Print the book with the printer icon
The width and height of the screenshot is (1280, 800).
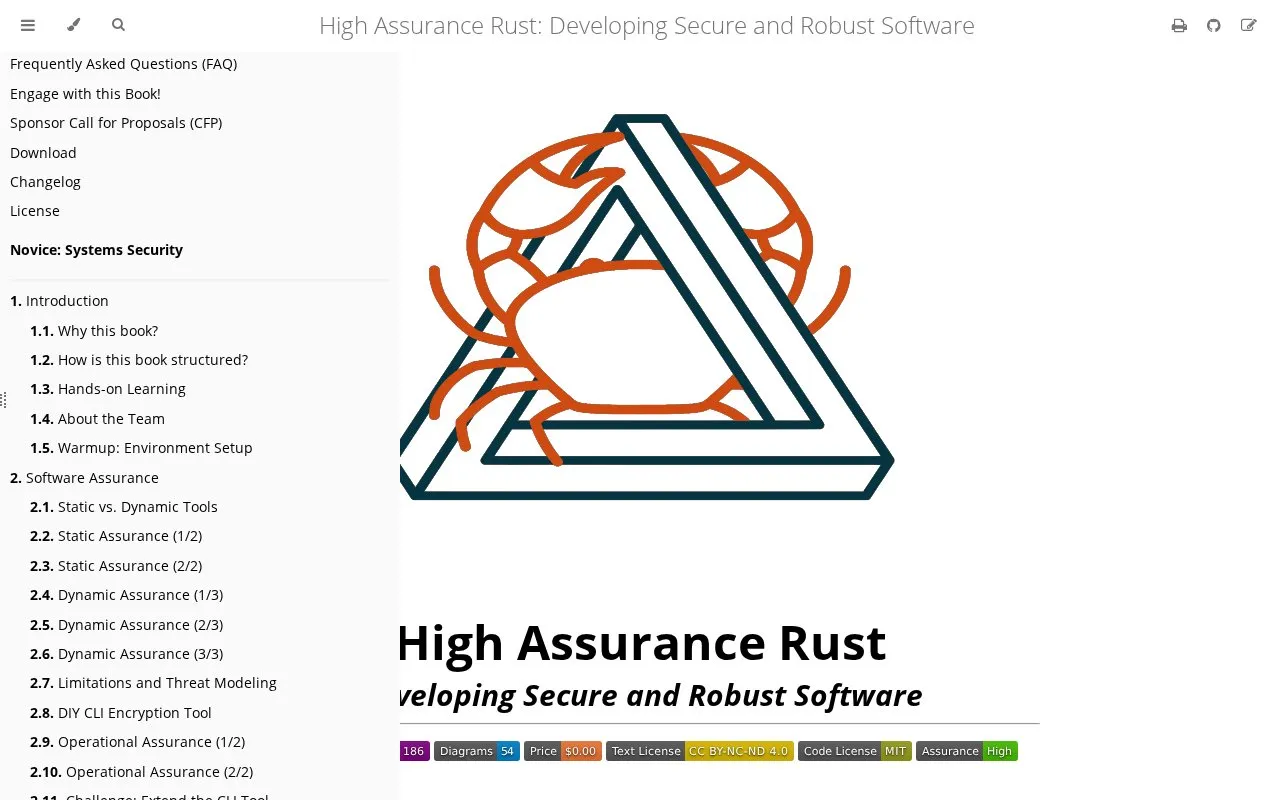[x=1179, y=26]
